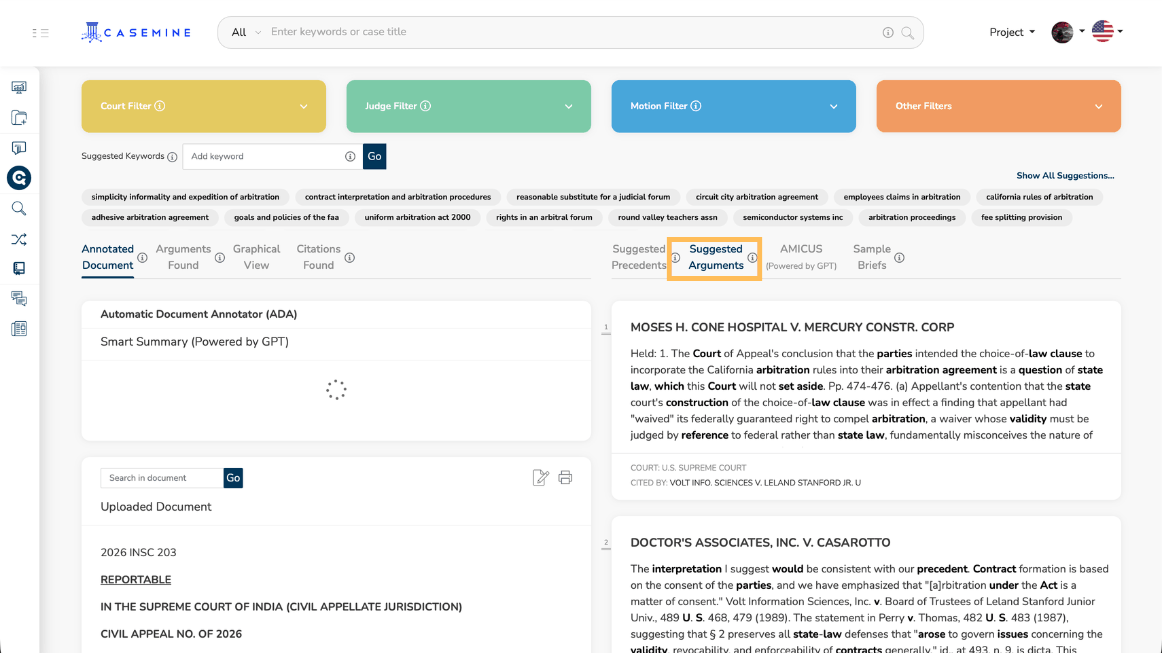Print the uploaded document via printer icon
1162x653 pixels.
[x=565, y=478]
